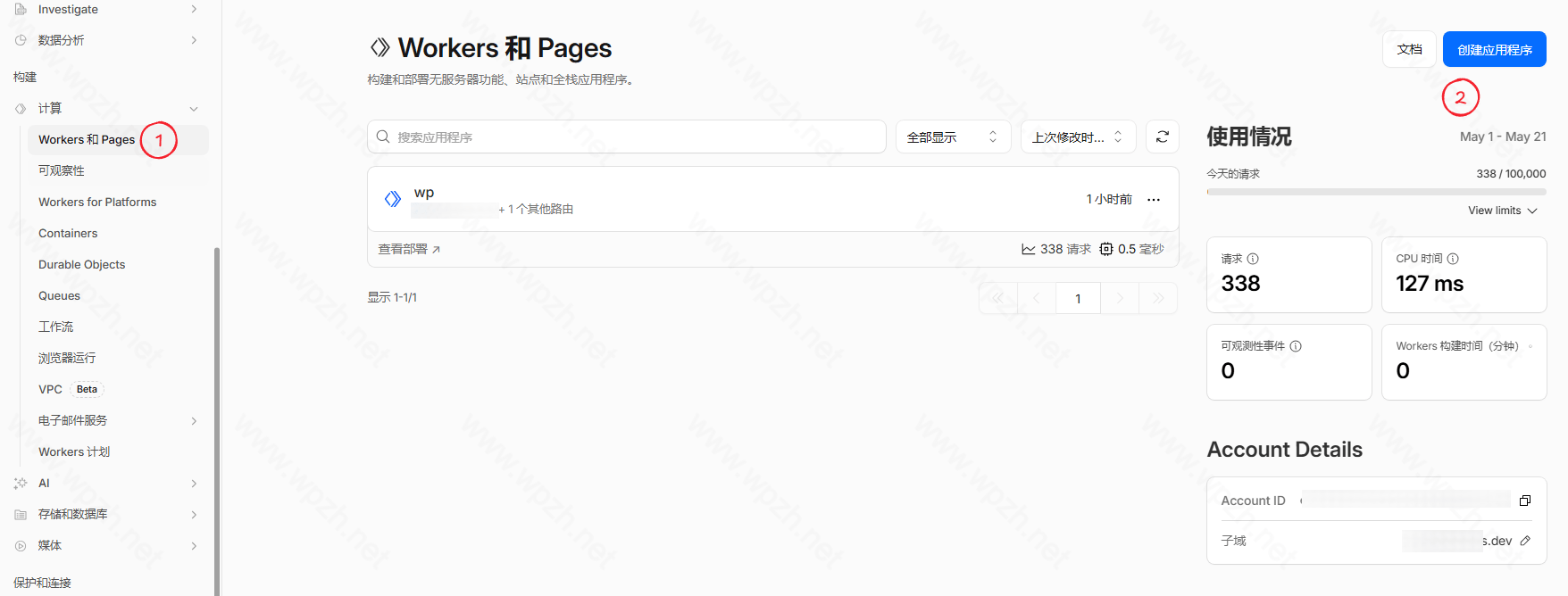This screenshot has height=596, width=1568.
Task: Click the 1 小时前 timestamp
Action: 1109,199
